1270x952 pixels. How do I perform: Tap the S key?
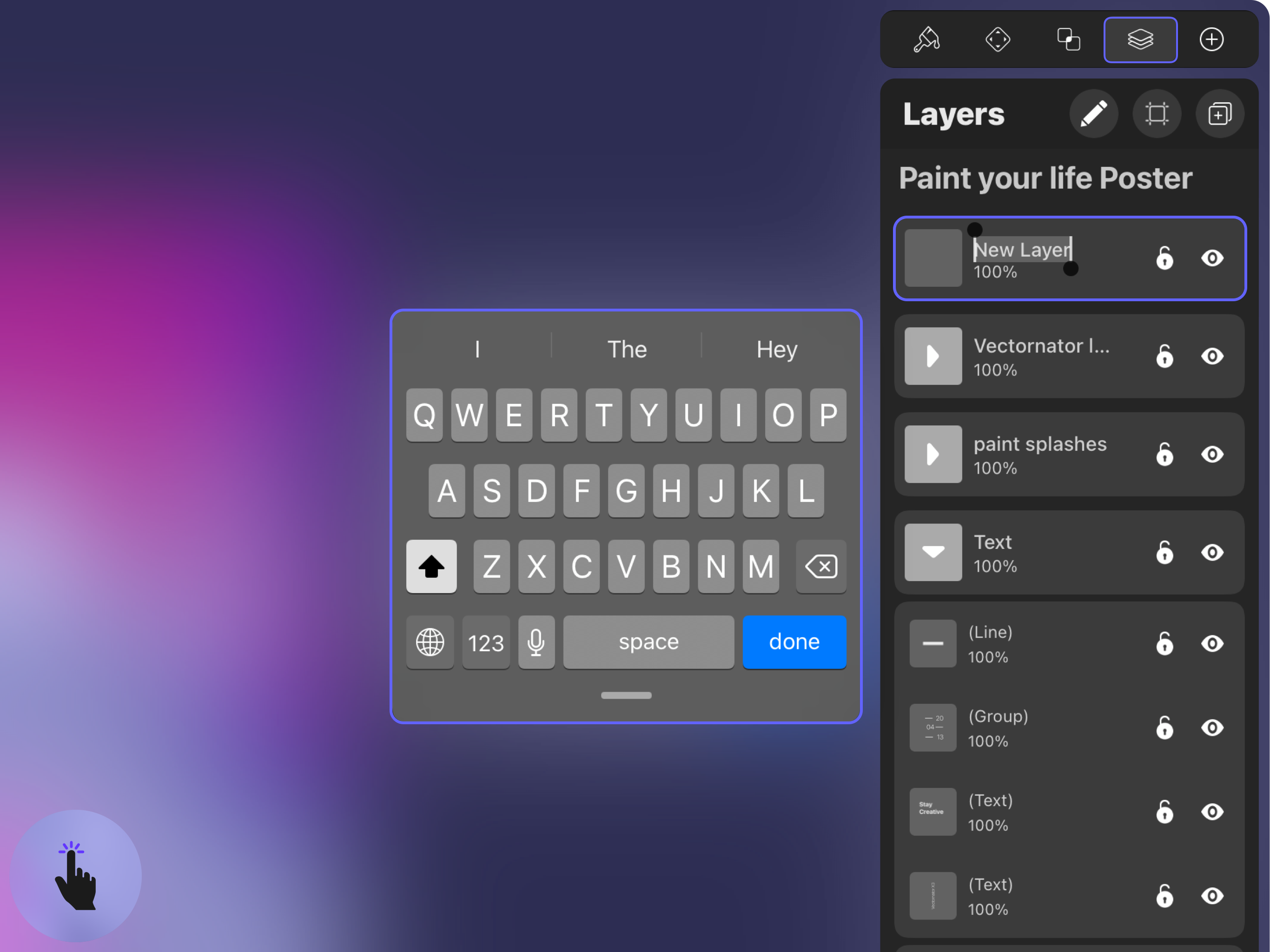click(491, 491)
